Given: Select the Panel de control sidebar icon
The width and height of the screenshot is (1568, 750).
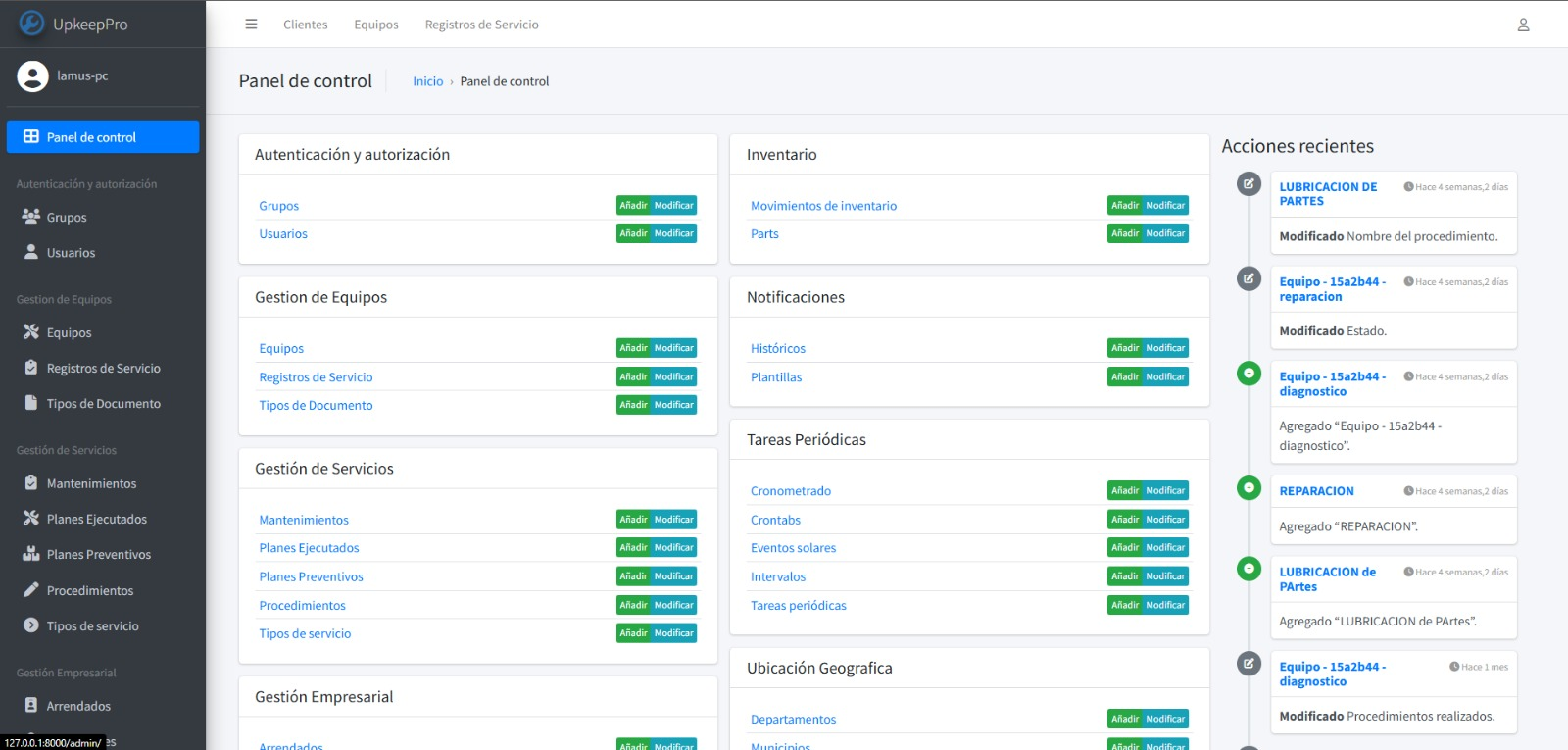Looking at the screenshot, I should point(31,137).
